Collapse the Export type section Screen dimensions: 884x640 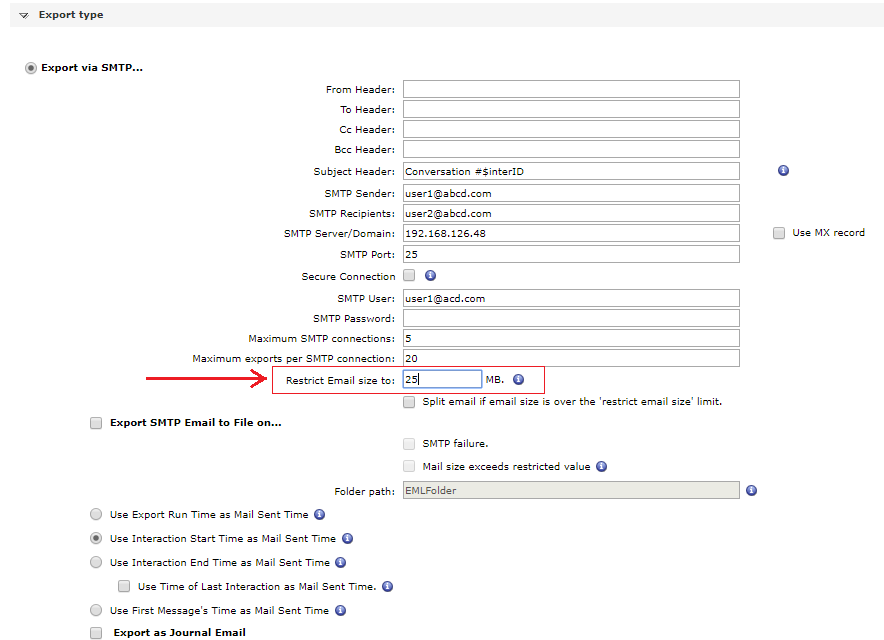pyautogui.click(x=24, y=16)
